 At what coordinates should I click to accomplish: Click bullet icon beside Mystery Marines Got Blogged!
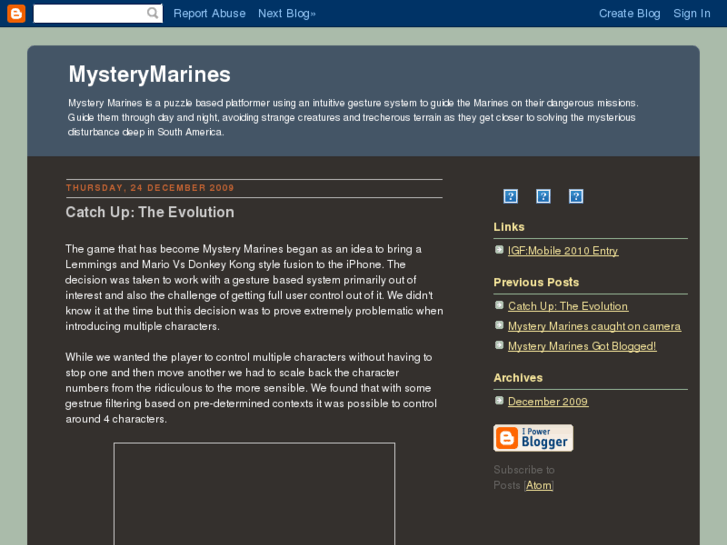coord(499,345)
